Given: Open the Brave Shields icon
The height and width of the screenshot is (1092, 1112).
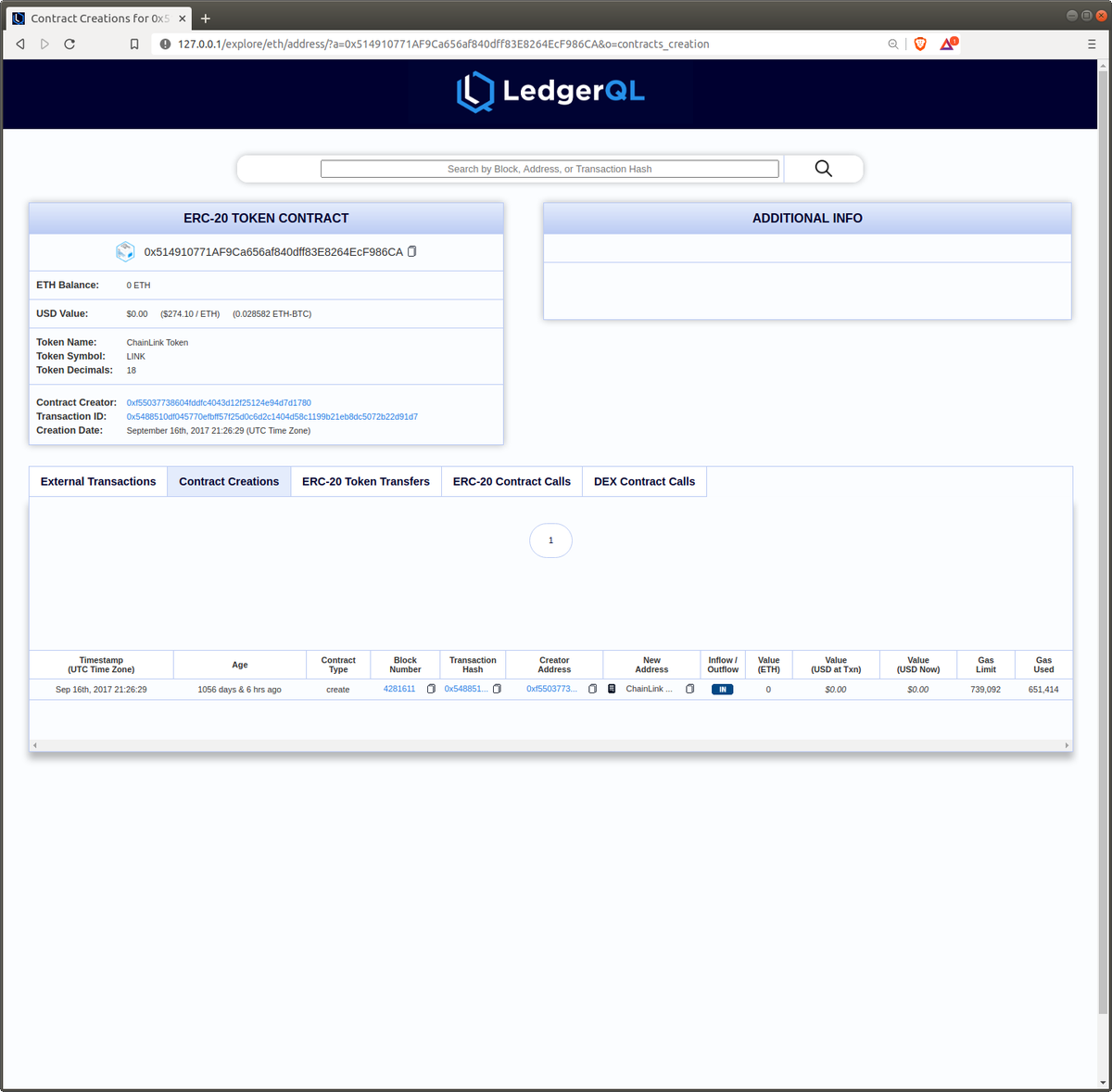Looking at the screenshot, I should [x=920, y=44].
